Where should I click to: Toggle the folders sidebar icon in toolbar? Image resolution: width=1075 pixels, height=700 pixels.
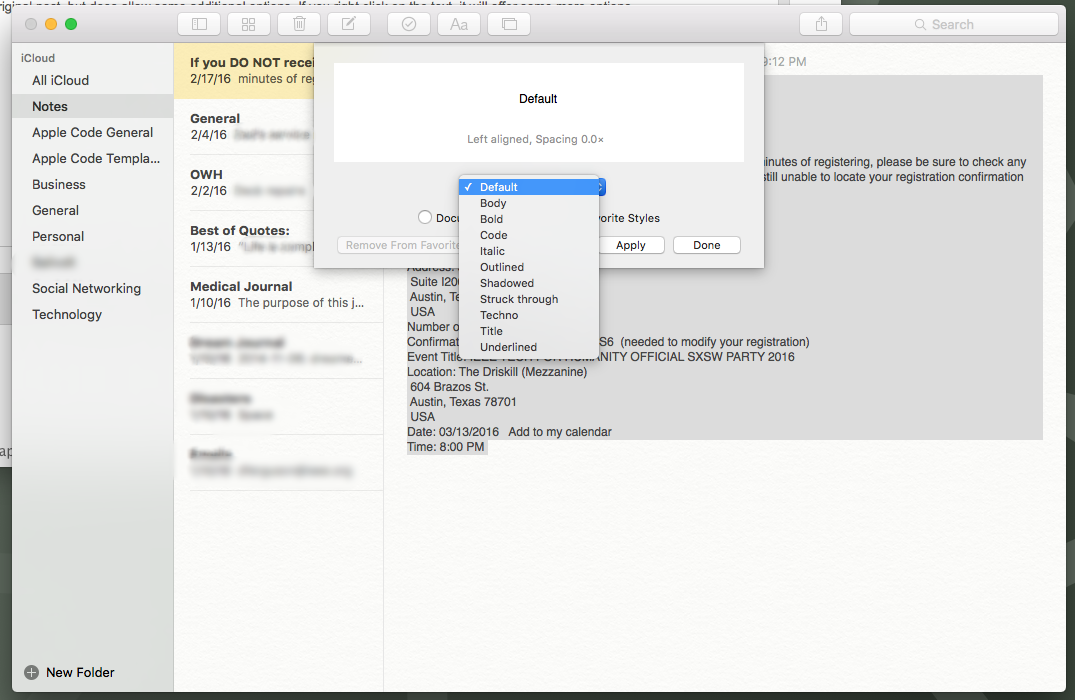[199, 24]
